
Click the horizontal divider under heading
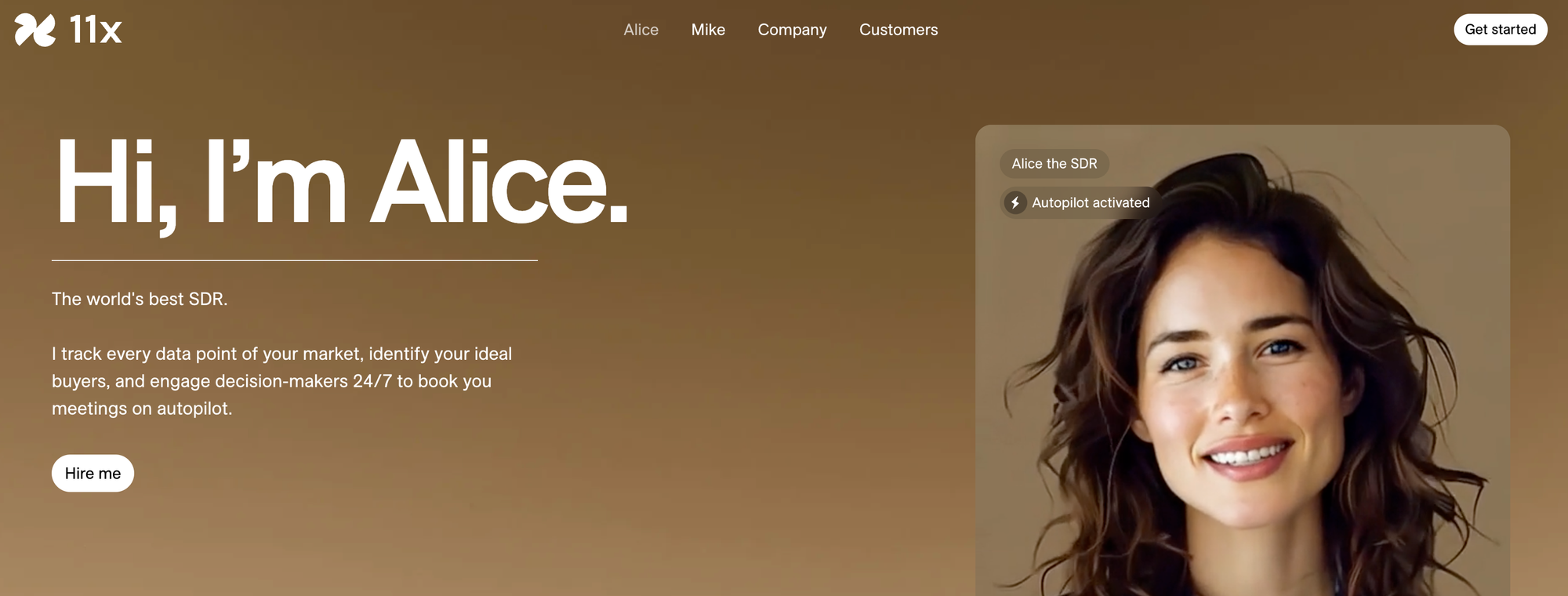pos(295,260)
